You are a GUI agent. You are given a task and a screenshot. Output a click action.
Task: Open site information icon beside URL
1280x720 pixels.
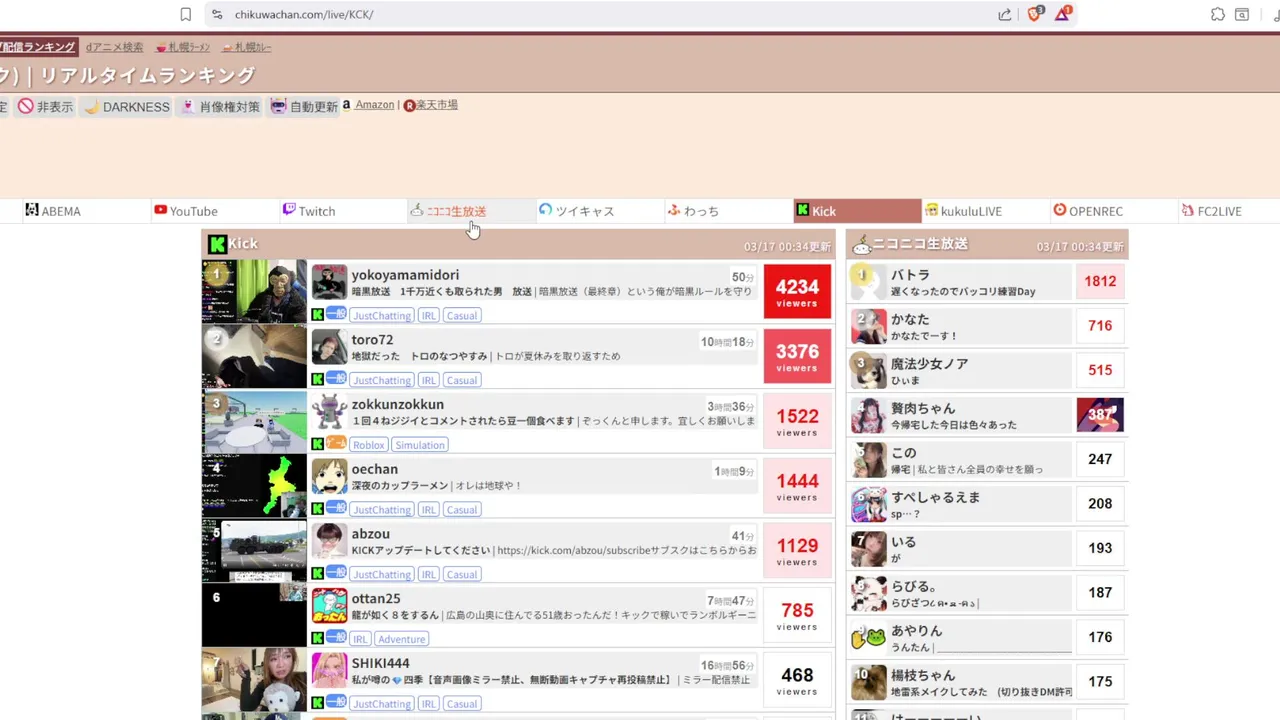pyautogui.click(x=216, y=14)
